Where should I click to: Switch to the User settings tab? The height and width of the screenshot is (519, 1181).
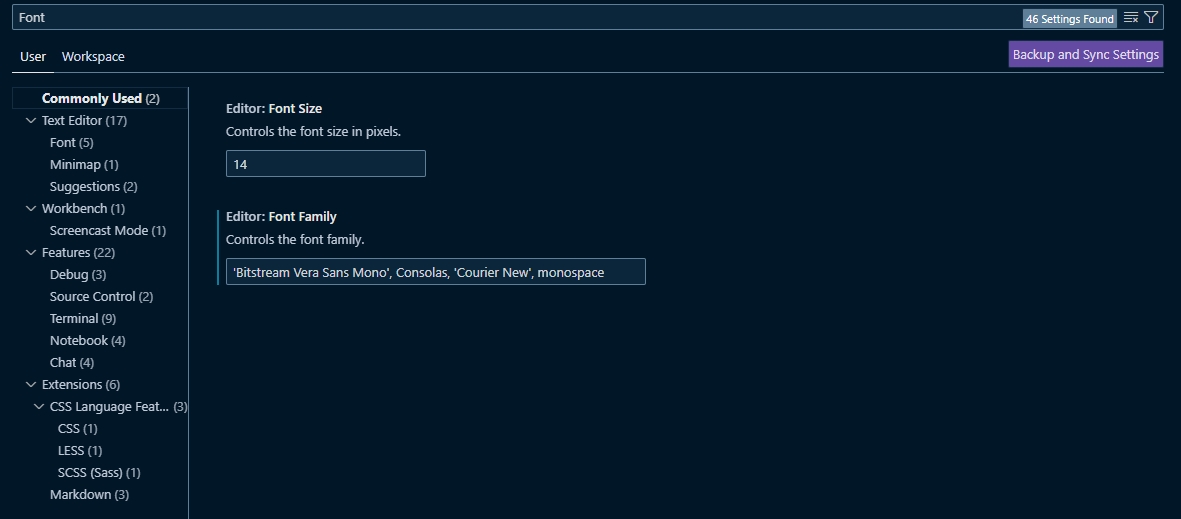(33, 56)
